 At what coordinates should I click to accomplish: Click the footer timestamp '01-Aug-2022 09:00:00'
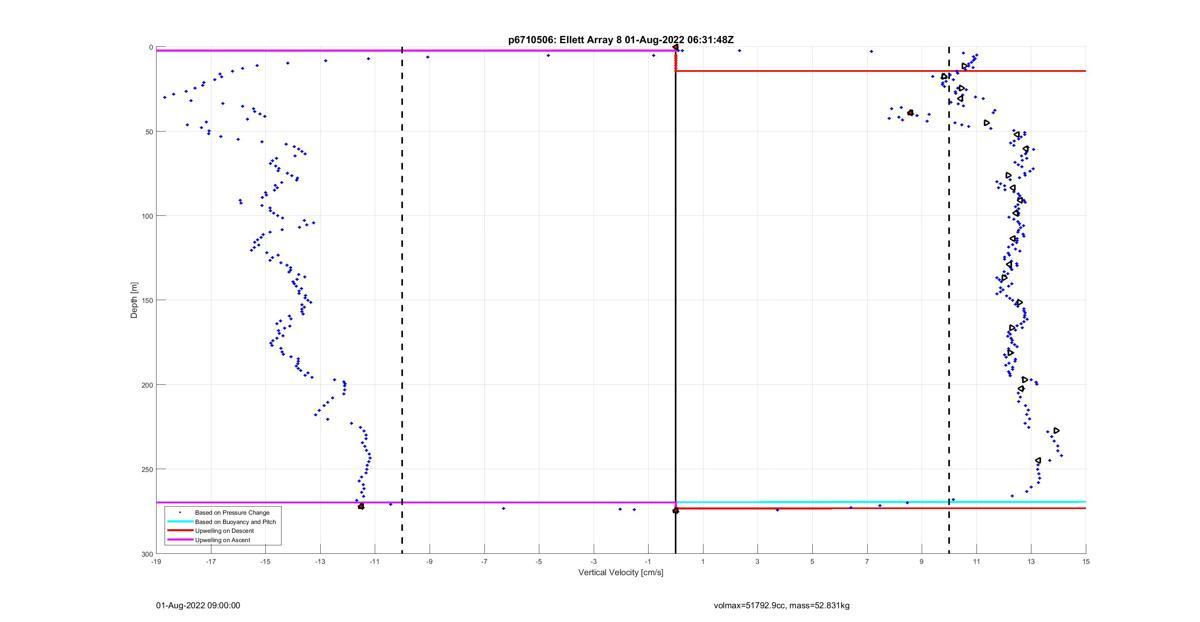pyautogui.click(x=198, y=605)
